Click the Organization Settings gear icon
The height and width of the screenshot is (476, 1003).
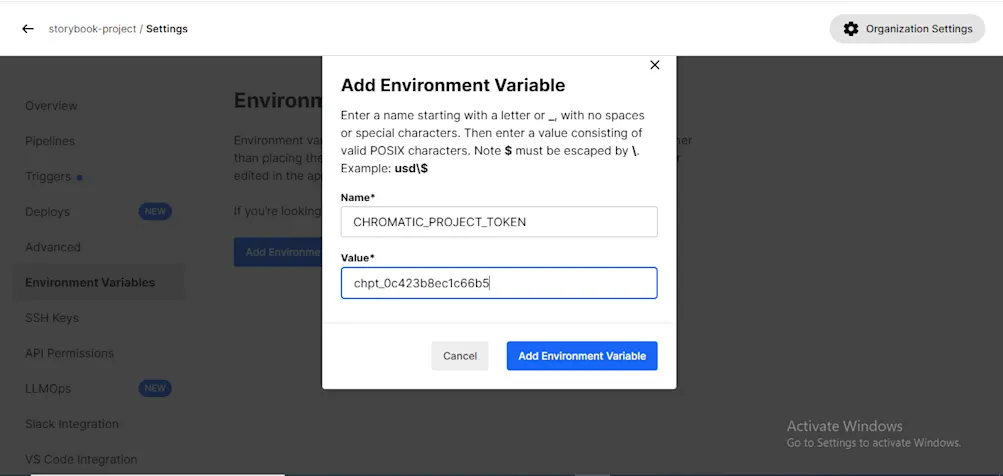click(851, 29)
